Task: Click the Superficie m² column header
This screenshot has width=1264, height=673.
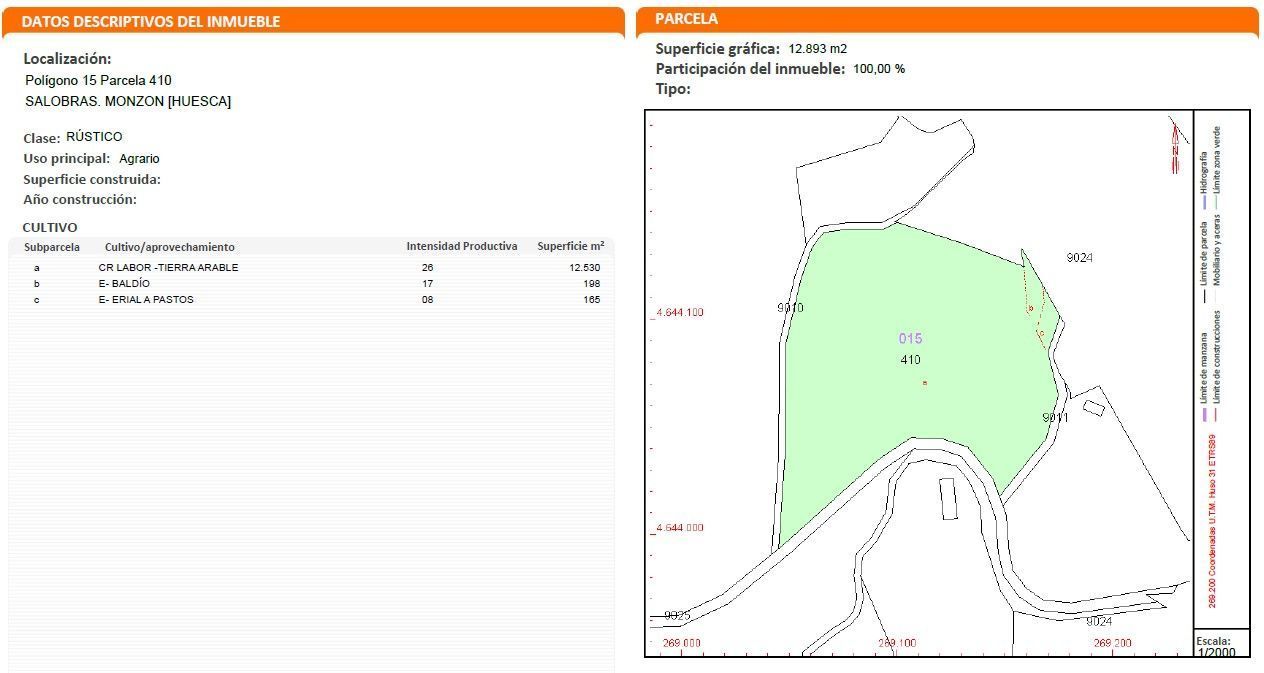Action: (570, 247)
